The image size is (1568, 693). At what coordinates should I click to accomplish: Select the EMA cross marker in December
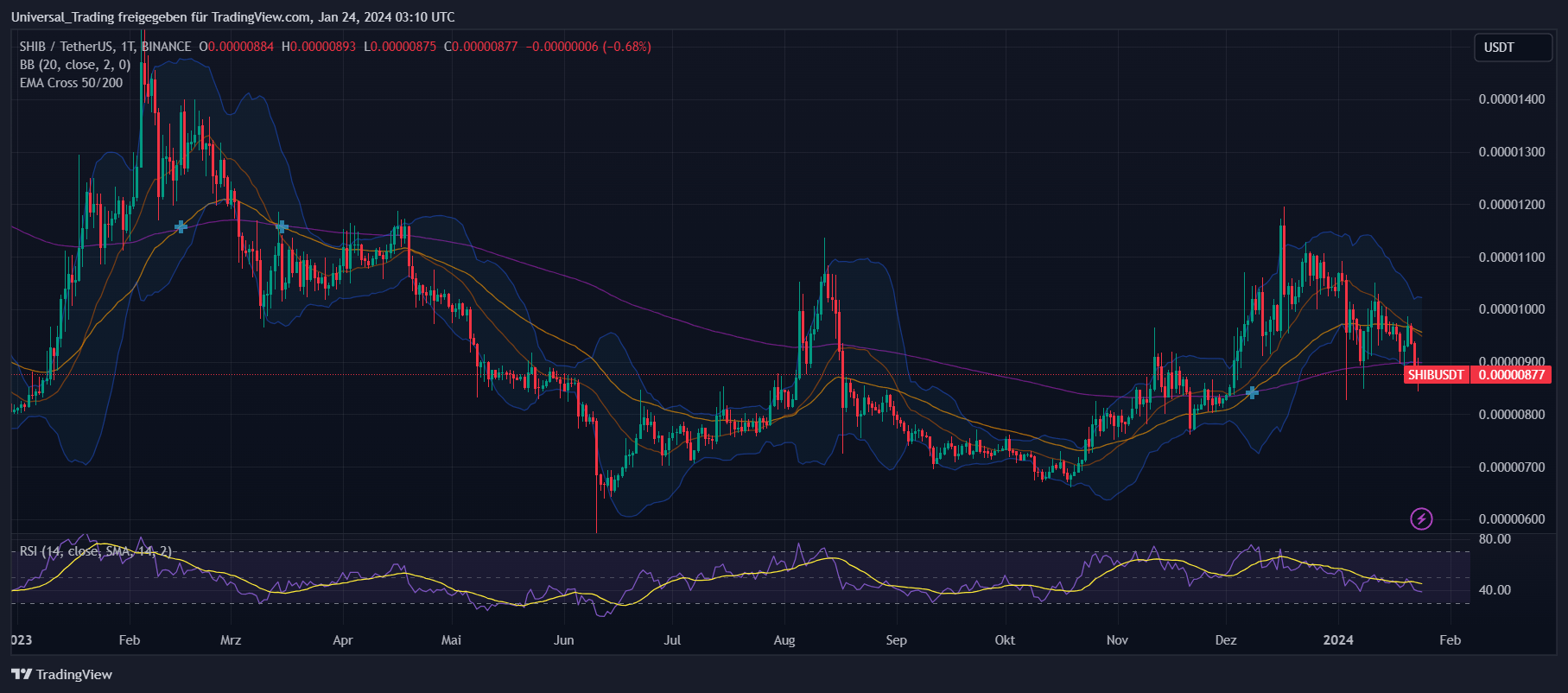tap(1252, 393)
